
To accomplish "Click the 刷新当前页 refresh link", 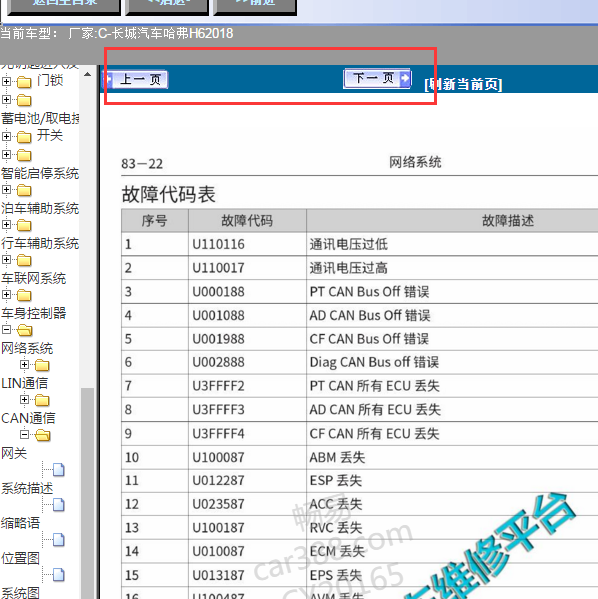I will tap(463, 84).
